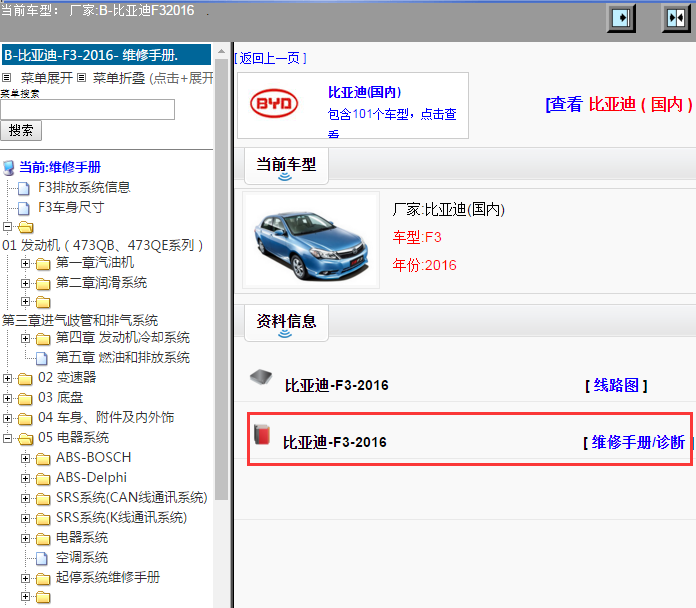Click open folder icon for 05 电器系统

[25, 439]
